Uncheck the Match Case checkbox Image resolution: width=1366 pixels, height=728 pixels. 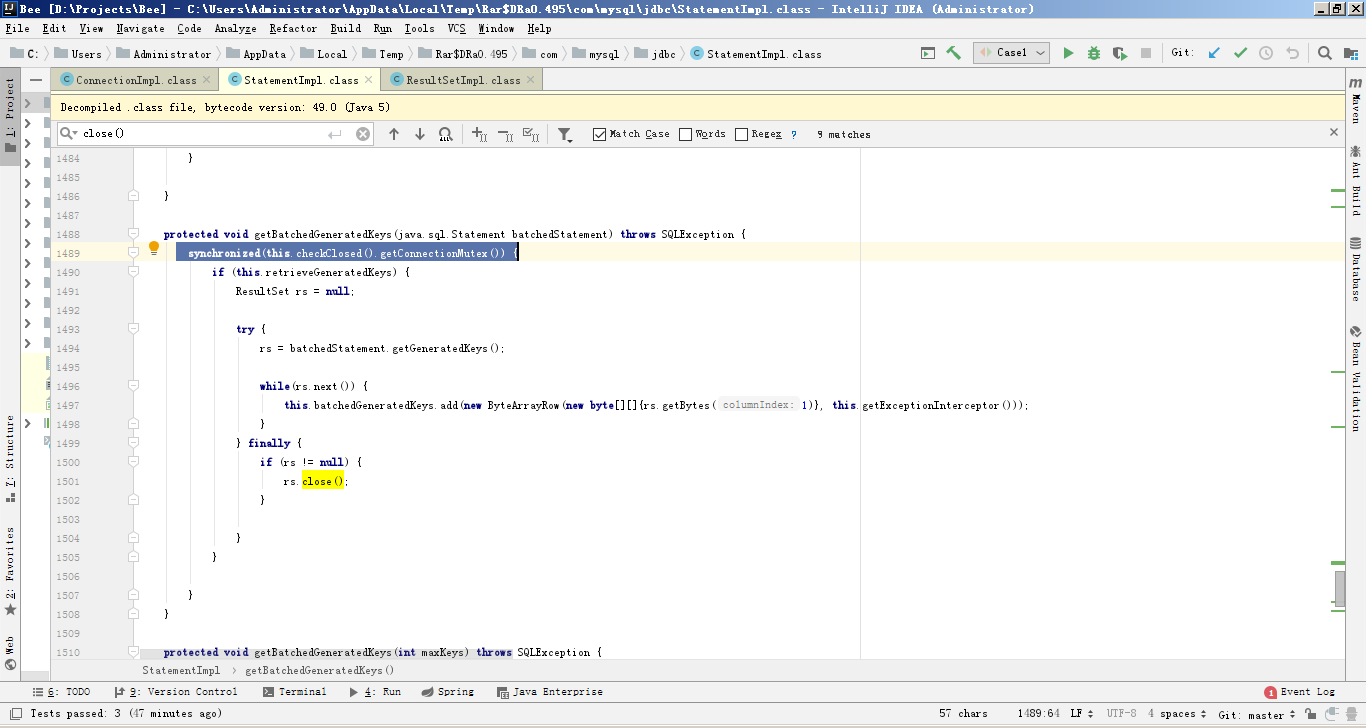pos(599,134)
